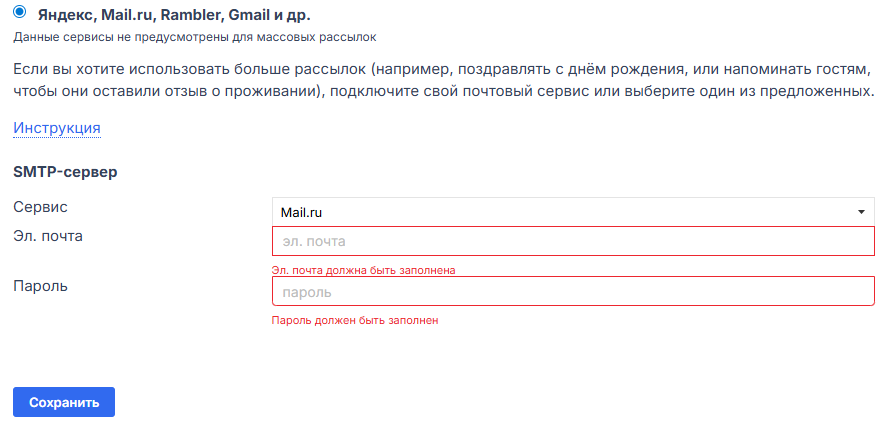Viewport: 892px width, 440px height.
Task: Click the 'Сервис' field label
Action: pos(40,207)
